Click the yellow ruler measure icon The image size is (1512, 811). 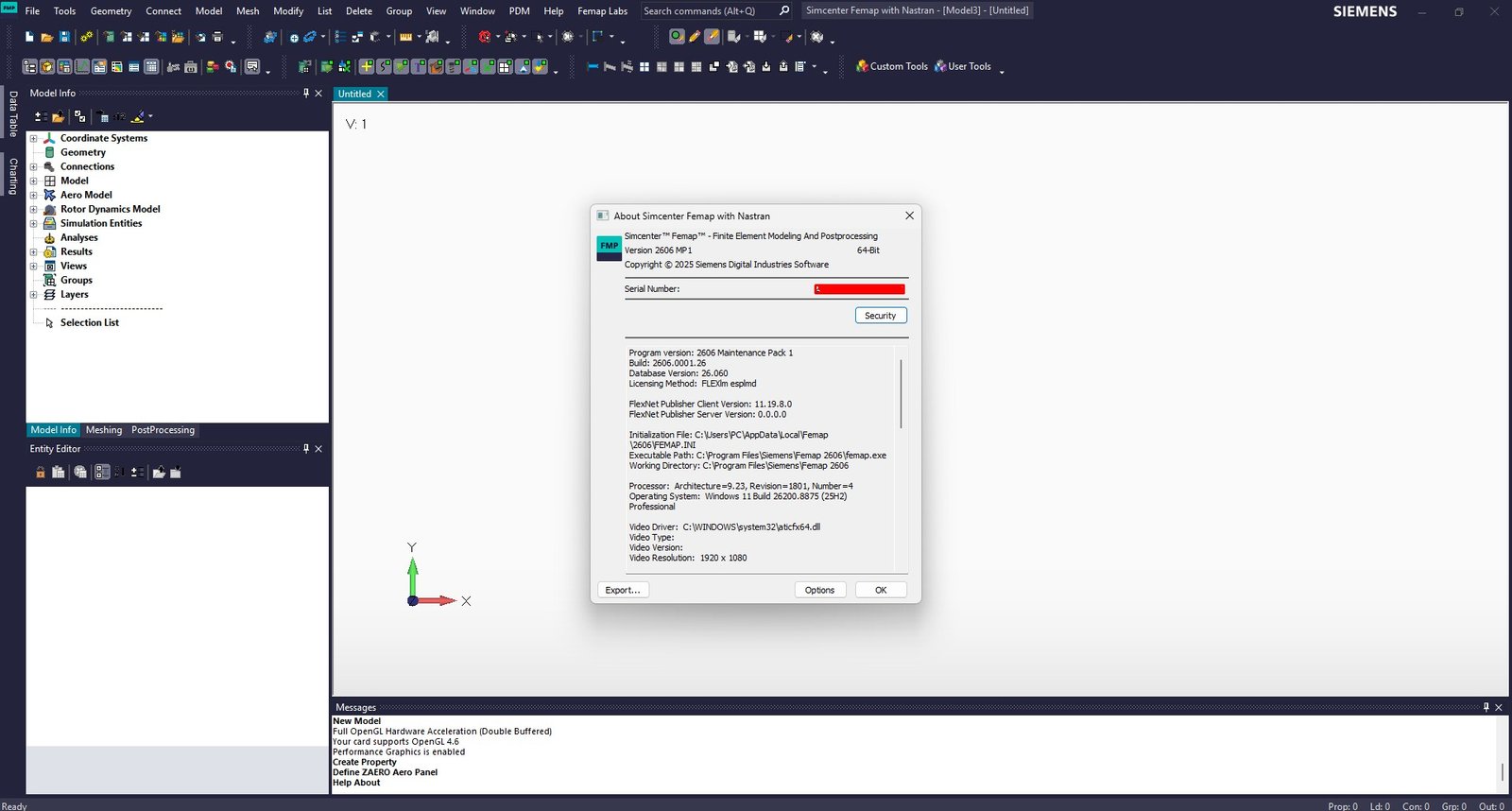pyautogui.click(x=405, y=37)
